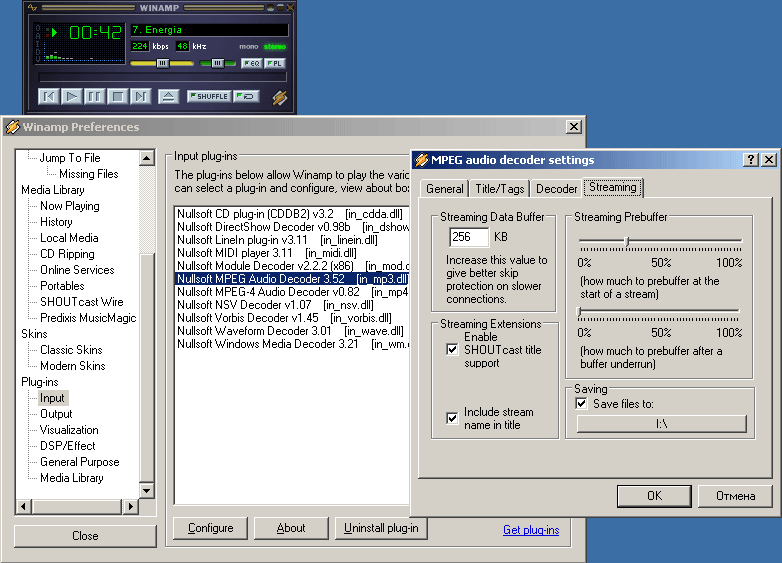This screenshot has height=563, width=782.
Task: Click the Streaming Data Buffer KB field
Action: [469, 237]
